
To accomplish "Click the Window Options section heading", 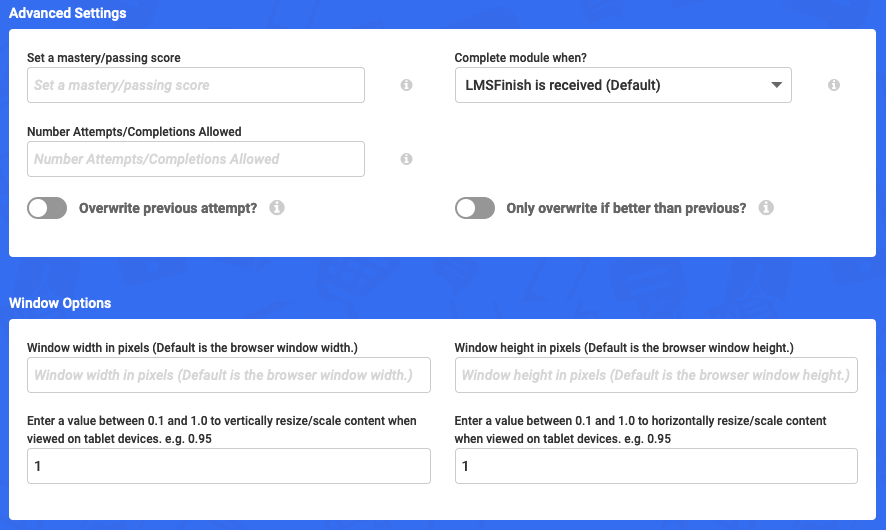I will [x=60, y=303].
